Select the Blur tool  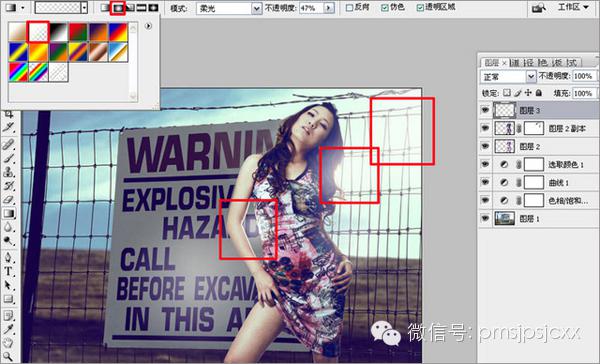click(x=8, y=227)
